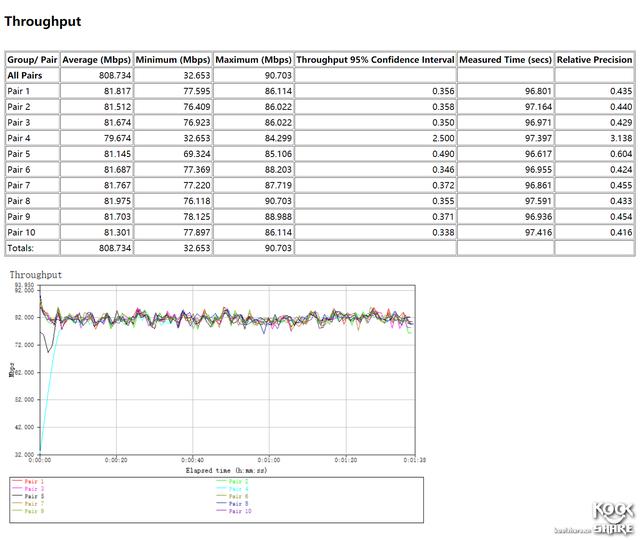Click Pair 4 average value 79.674
Screen dimensions: 640x541
coord(117,138)
